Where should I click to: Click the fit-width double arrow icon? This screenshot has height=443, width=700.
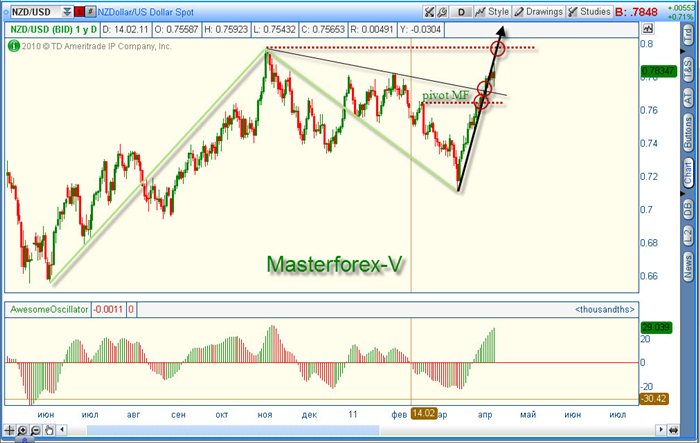(x=674, y=430)
